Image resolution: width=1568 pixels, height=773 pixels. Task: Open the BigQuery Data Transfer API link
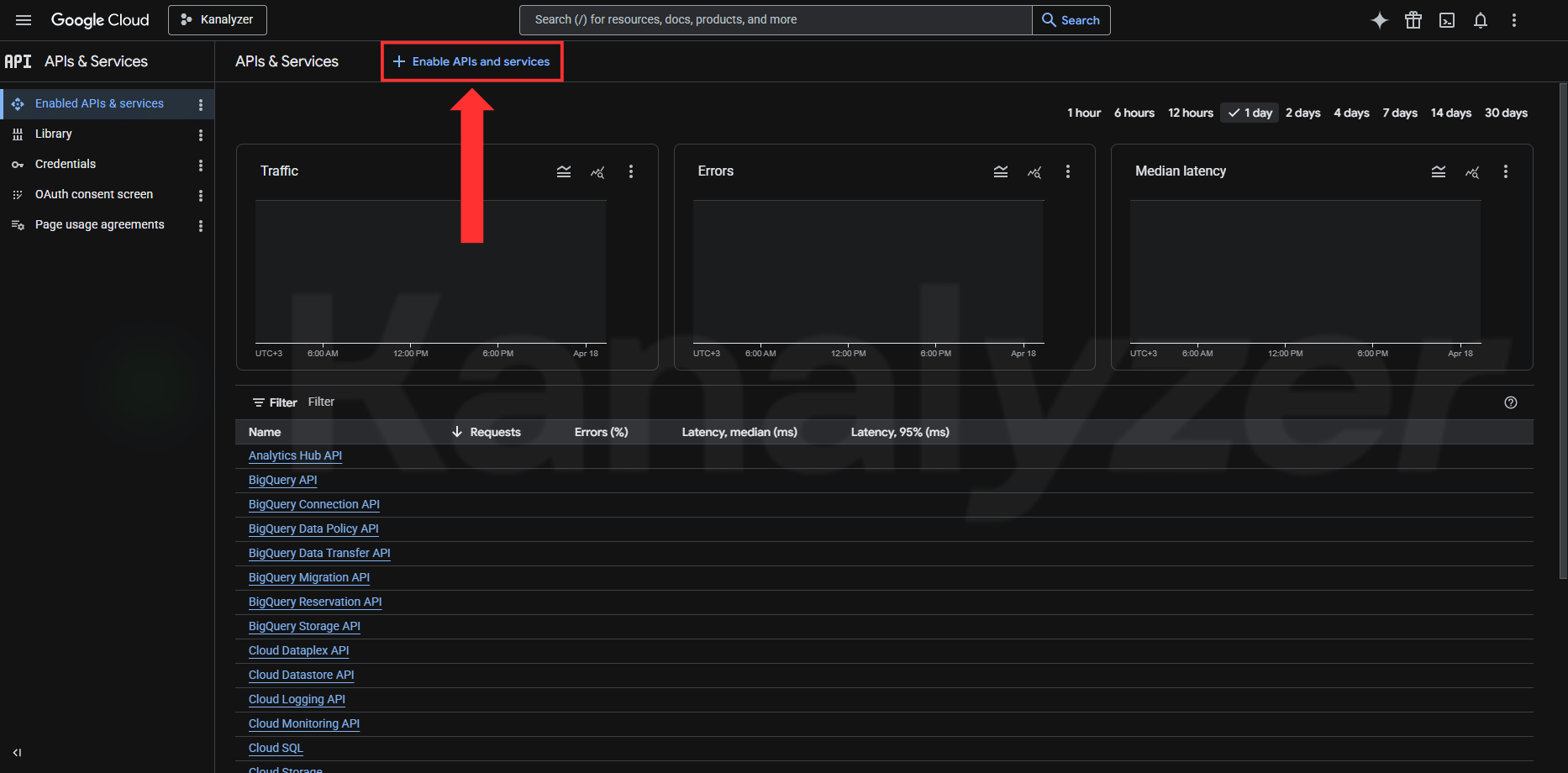coord(319,553)
